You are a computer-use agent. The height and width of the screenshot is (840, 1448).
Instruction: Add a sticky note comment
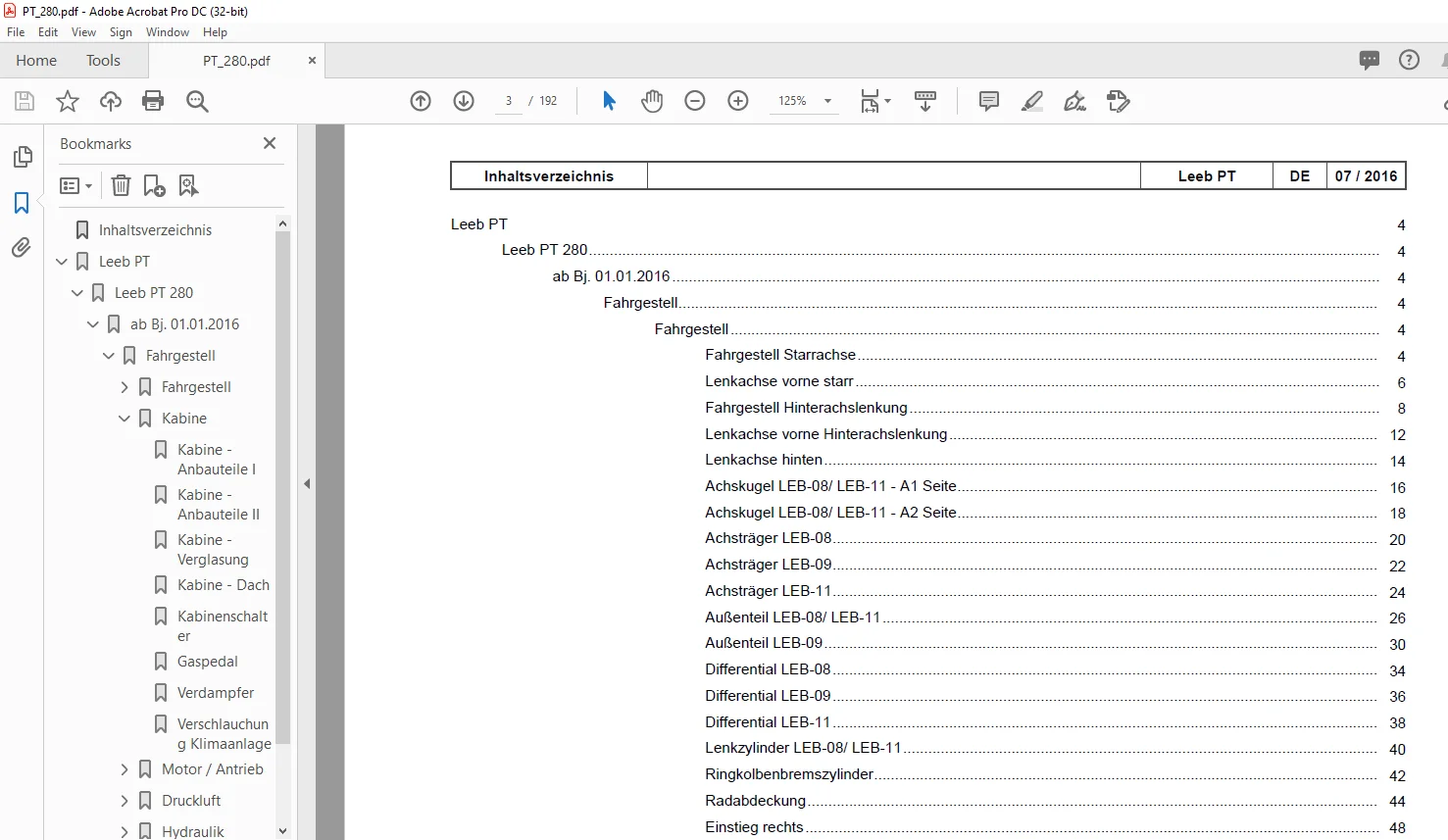tap(989, 101)
